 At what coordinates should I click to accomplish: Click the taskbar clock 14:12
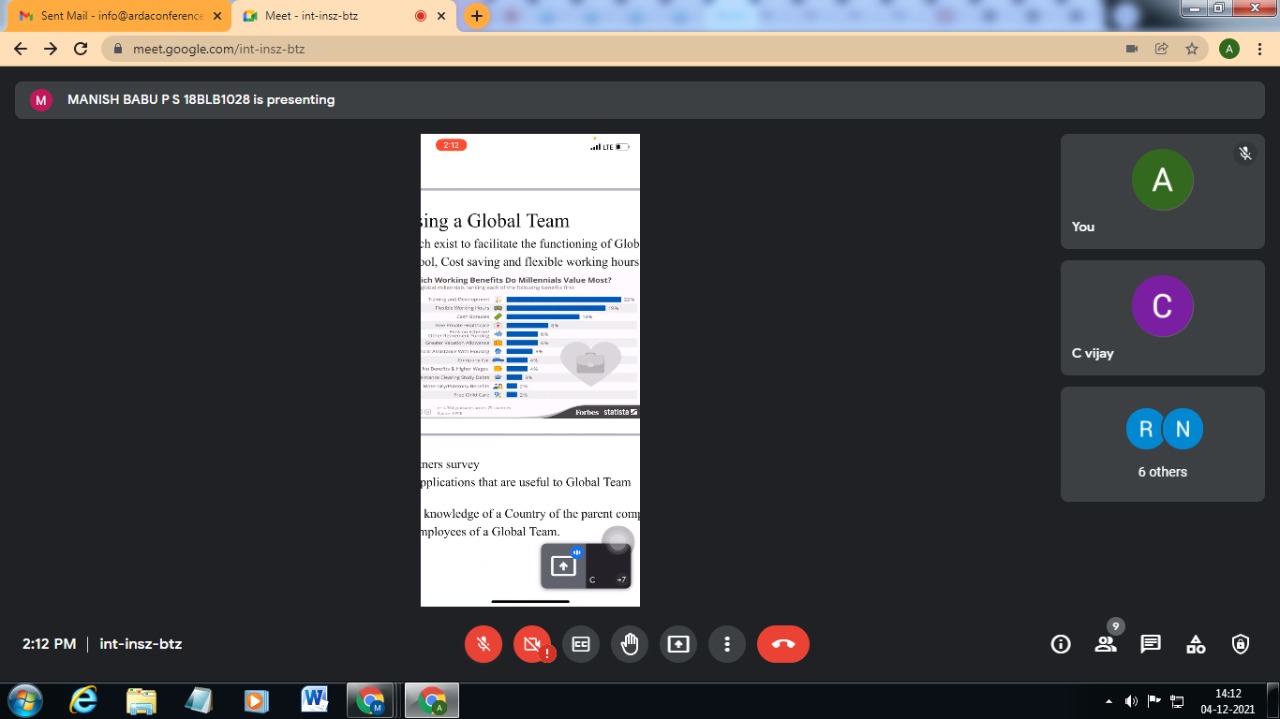[x=1227, y=700]
